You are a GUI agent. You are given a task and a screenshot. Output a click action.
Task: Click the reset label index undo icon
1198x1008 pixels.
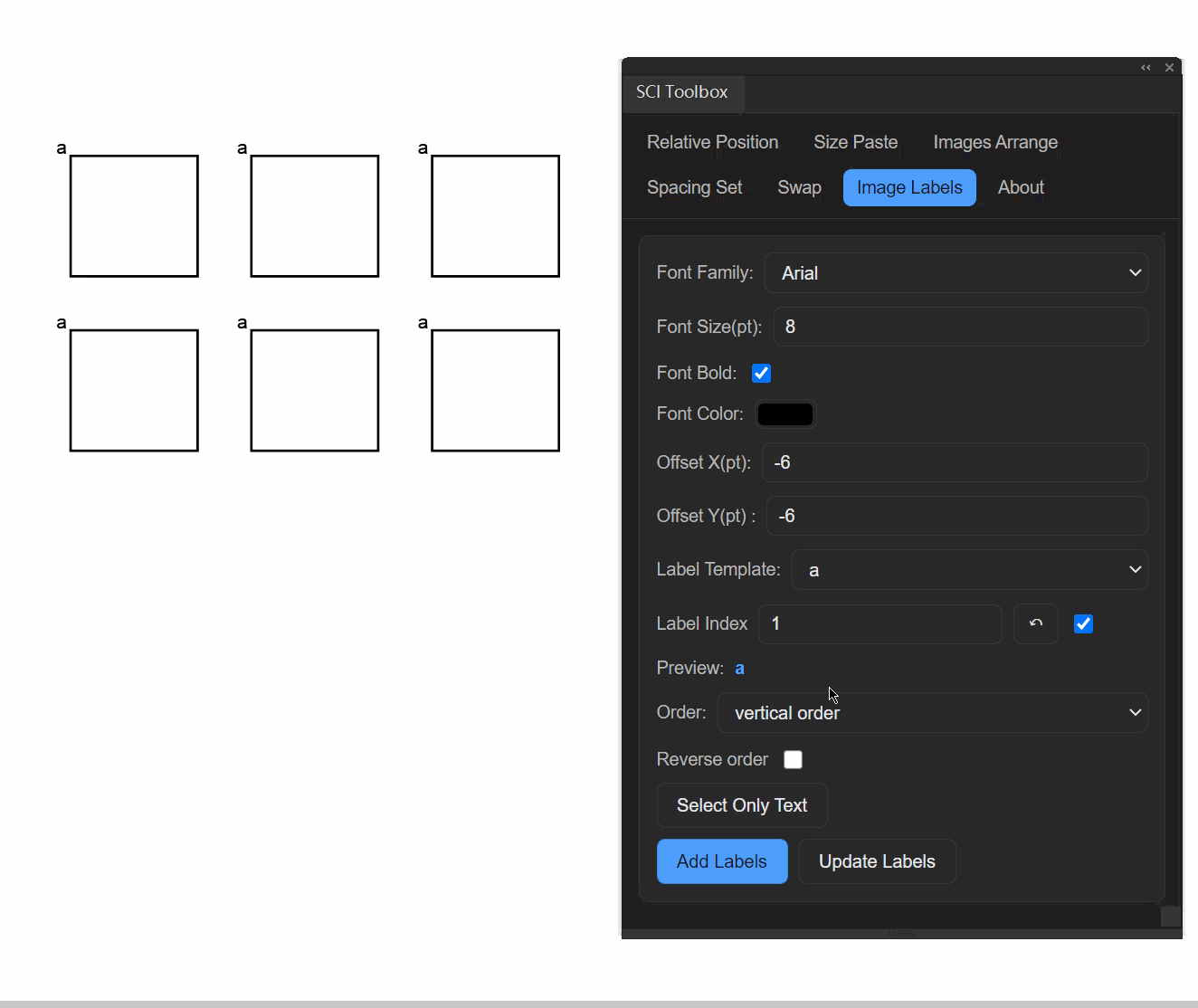[1036, 623]
